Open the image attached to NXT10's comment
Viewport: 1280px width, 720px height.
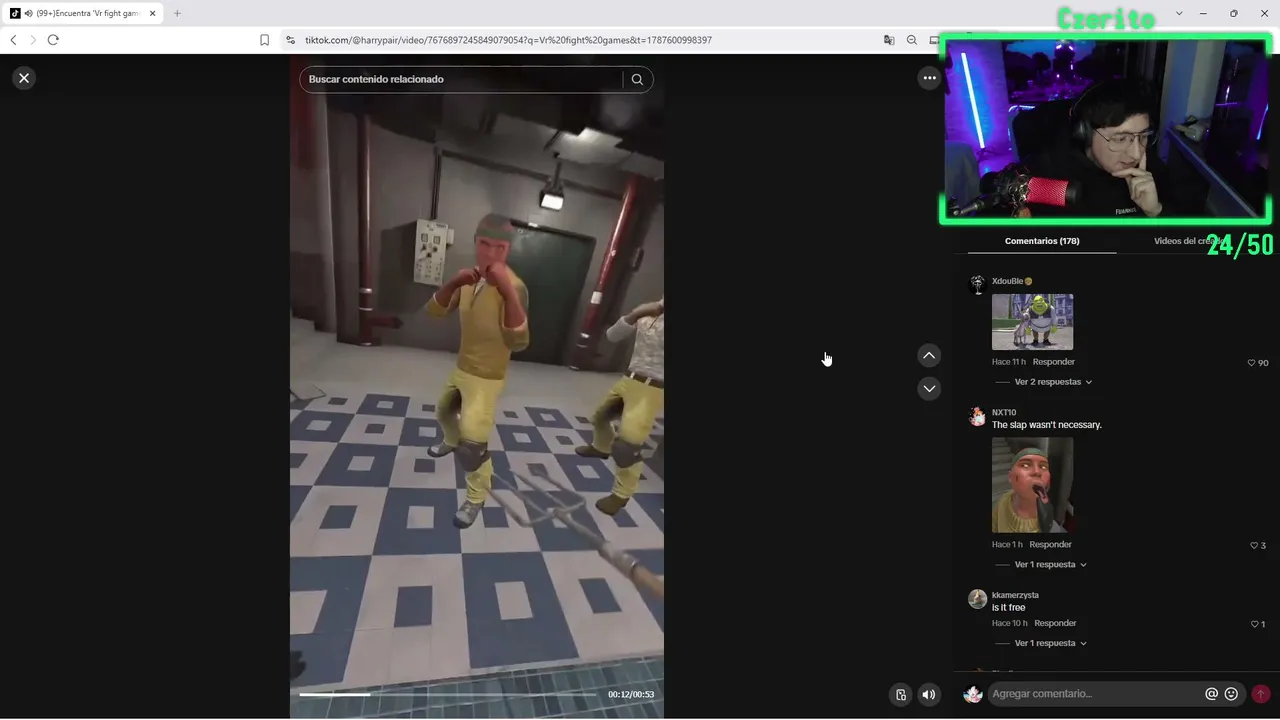(x=1032, y=485)
